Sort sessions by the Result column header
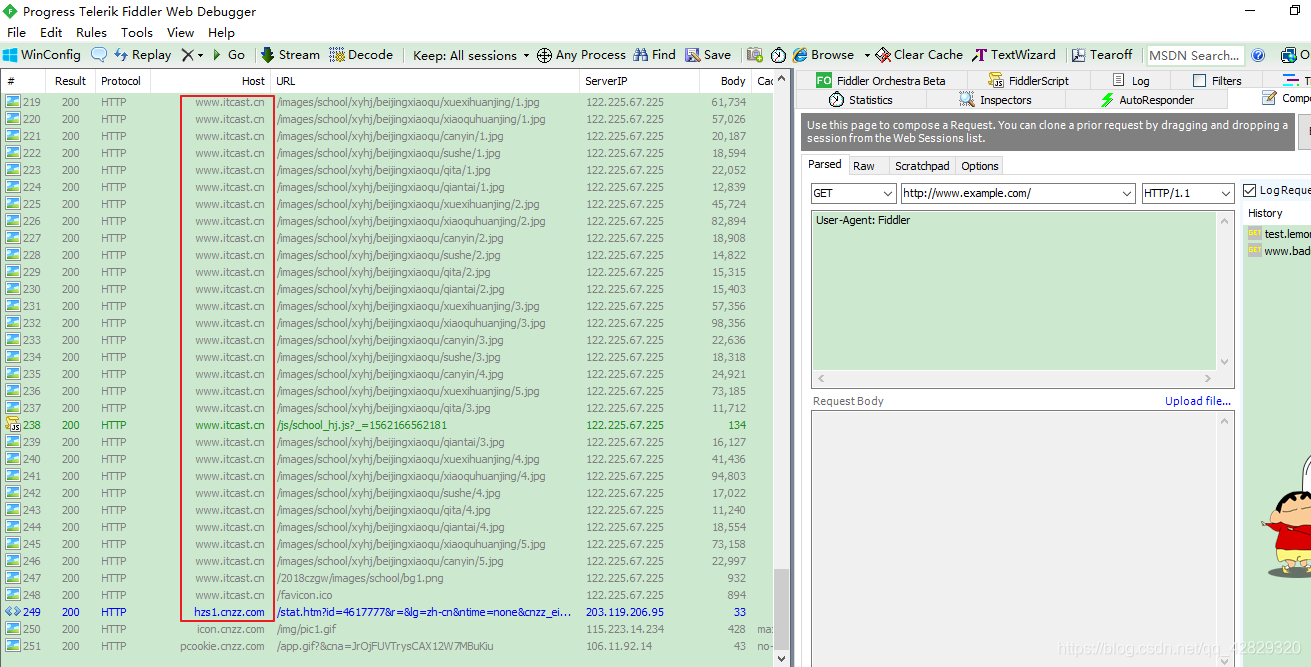Image resolution: width=1311 pixels, height=667 pixels. point(70,81)
